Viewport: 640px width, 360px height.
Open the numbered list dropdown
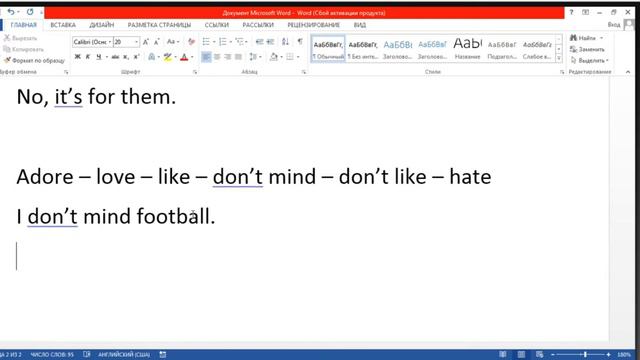[x=231, y=42]
